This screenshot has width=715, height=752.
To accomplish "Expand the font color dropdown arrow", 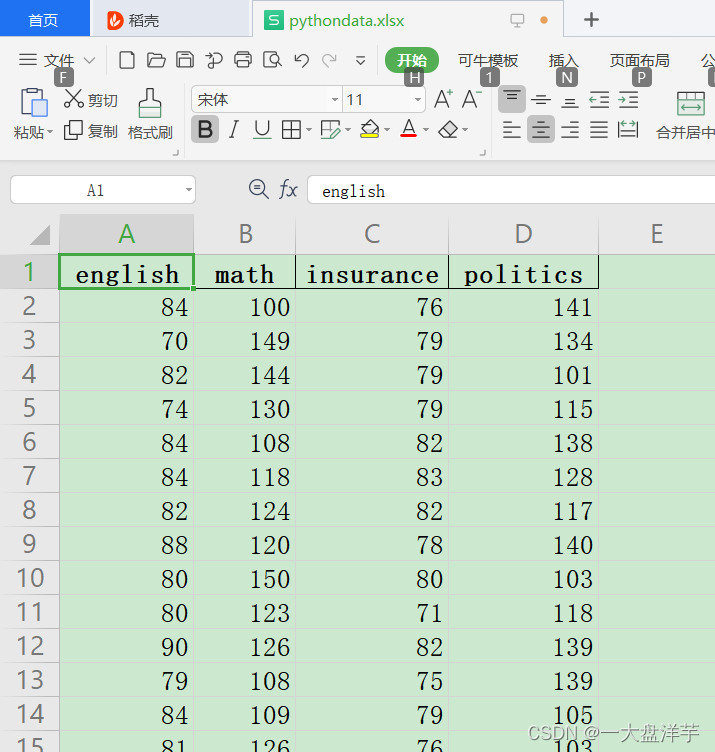I will pyautogui.click(x=426, y=130).
